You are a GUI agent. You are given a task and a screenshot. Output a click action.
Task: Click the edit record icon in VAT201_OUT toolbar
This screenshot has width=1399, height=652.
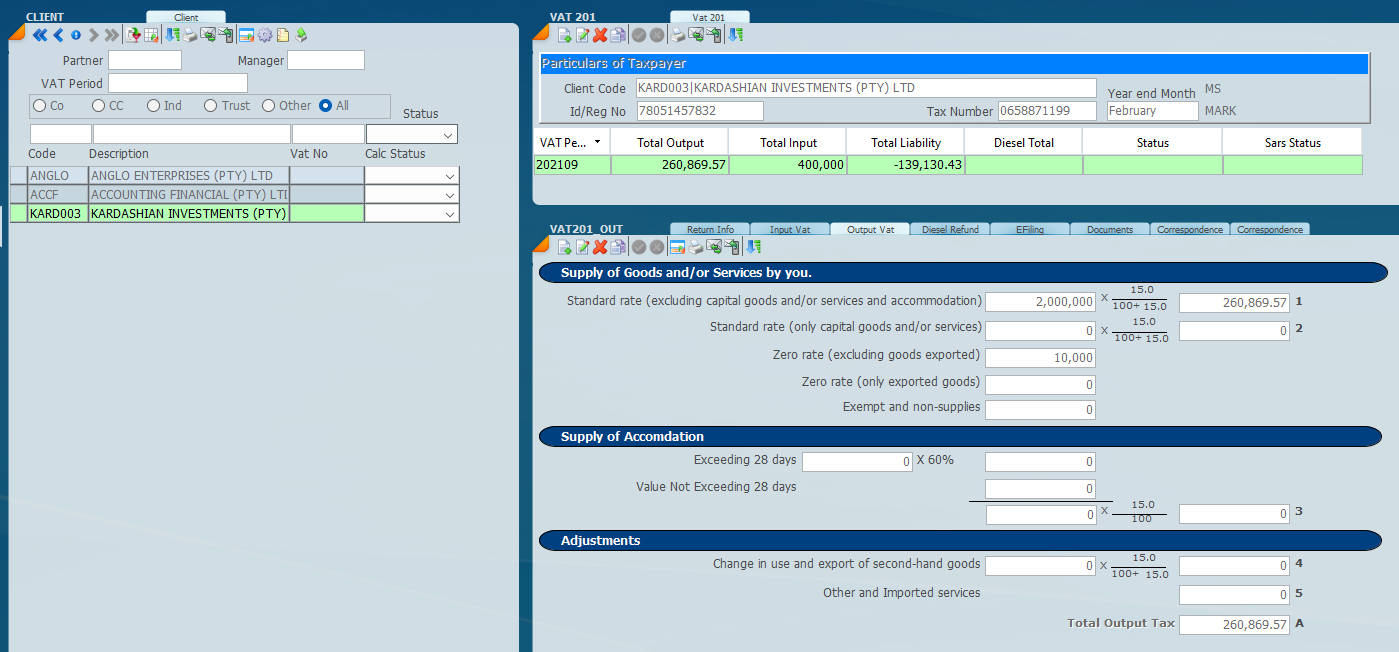tap(582, 247)
